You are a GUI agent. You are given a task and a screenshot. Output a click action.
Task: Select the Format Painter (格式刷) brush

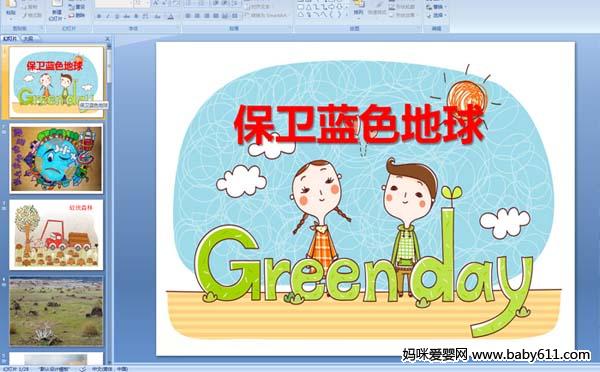click(32, 15)
